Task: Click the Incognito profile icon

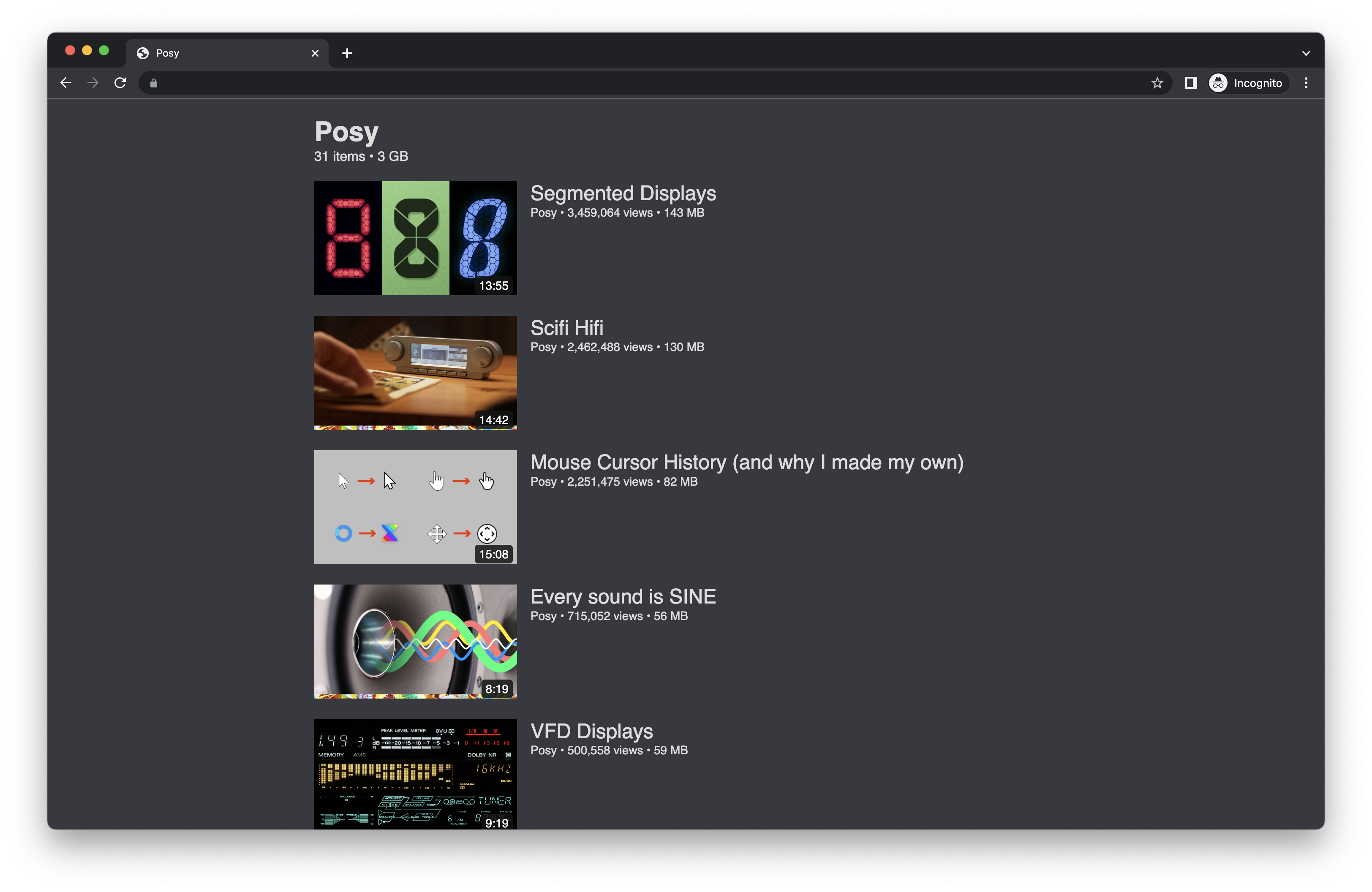Action: coord(1217,82)
